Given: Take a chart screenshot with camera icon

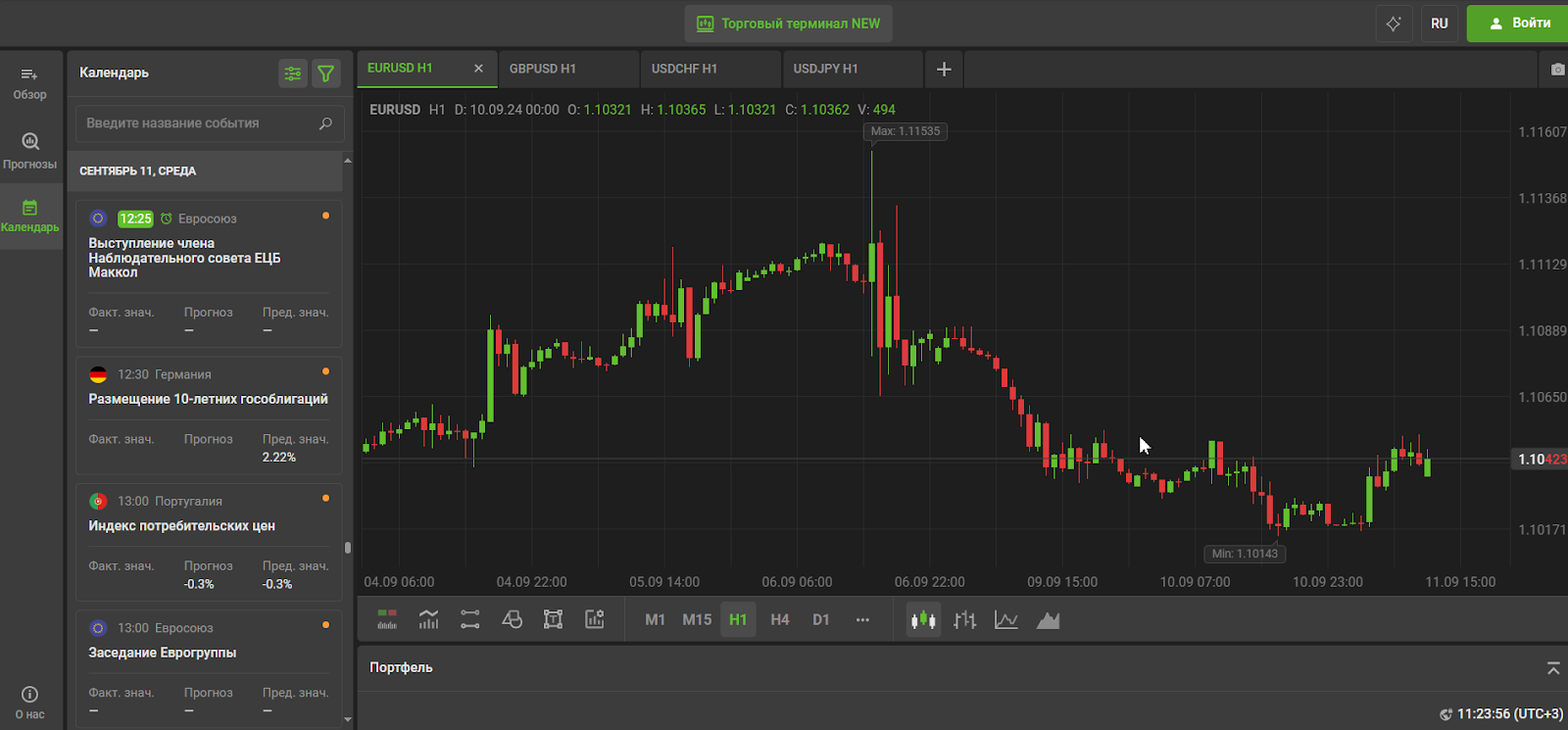Looking at the screenshot, I should pyautogui.click(x=1557, y=70).
